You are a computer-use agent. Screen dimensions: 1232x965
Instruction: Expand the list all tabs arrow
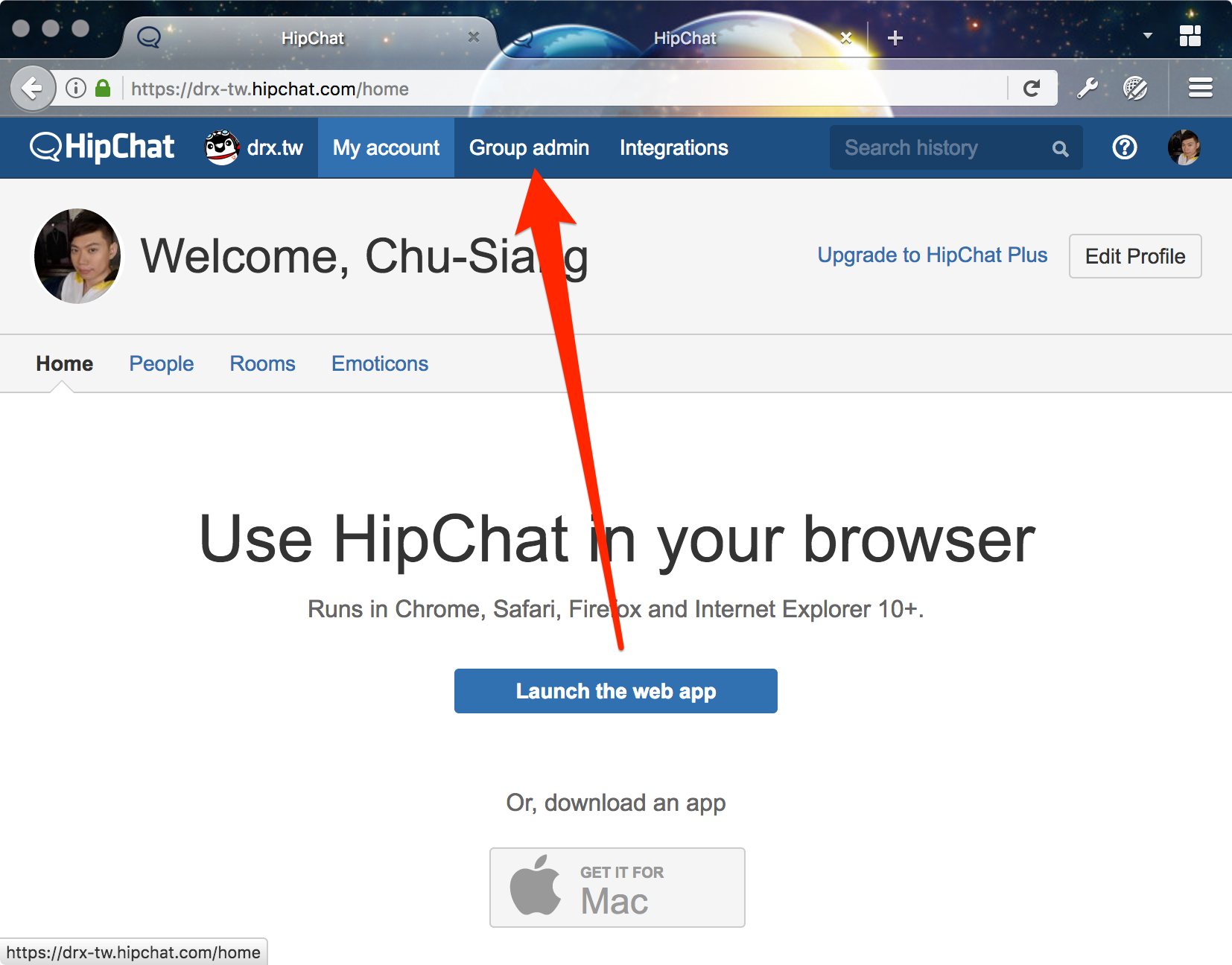pos(1148,35)
